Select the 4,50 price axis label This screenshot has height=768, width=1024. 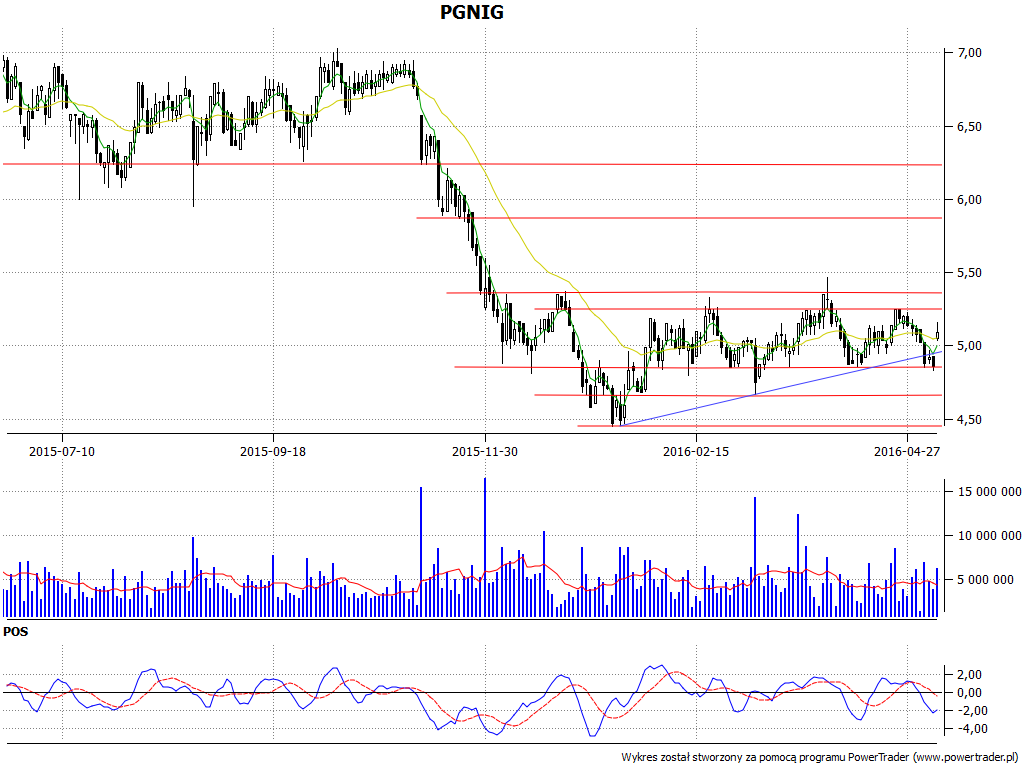(x=969, y=420)
